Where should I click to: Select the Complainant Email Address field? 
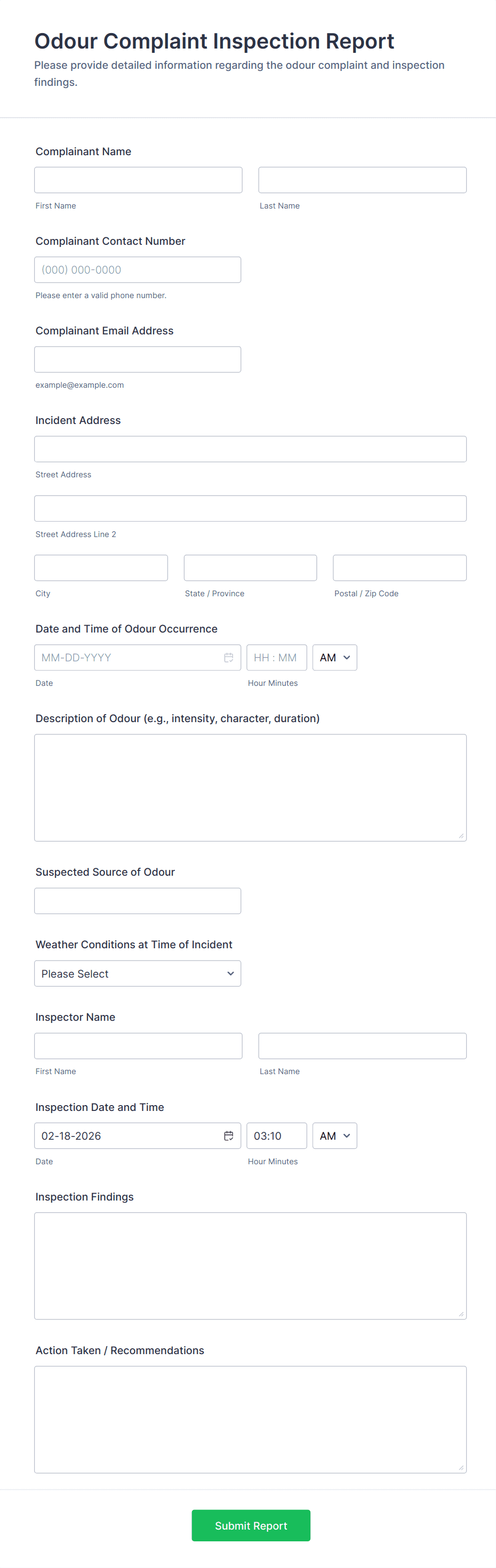(x=138, y=359)
